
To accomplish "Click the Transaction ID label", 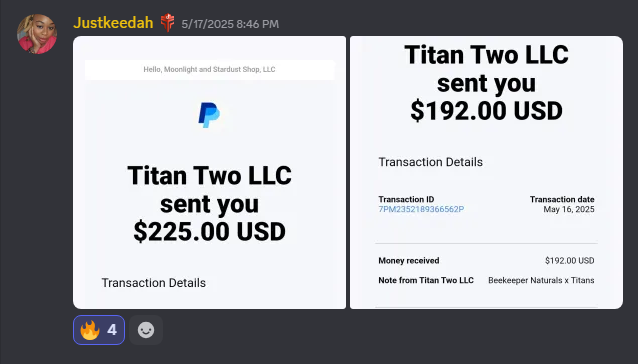I will [x=406, y=199].
